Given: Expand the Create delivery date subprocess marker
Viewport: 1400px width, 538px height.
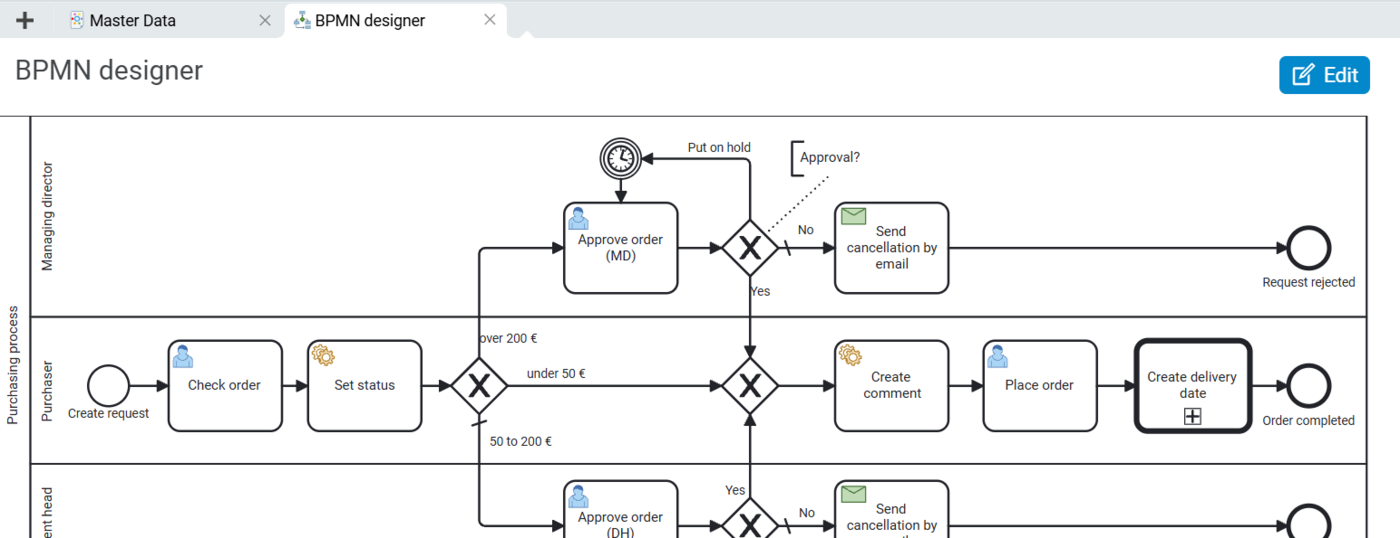Looking at the screenshot, I should tap(1192, 417).
